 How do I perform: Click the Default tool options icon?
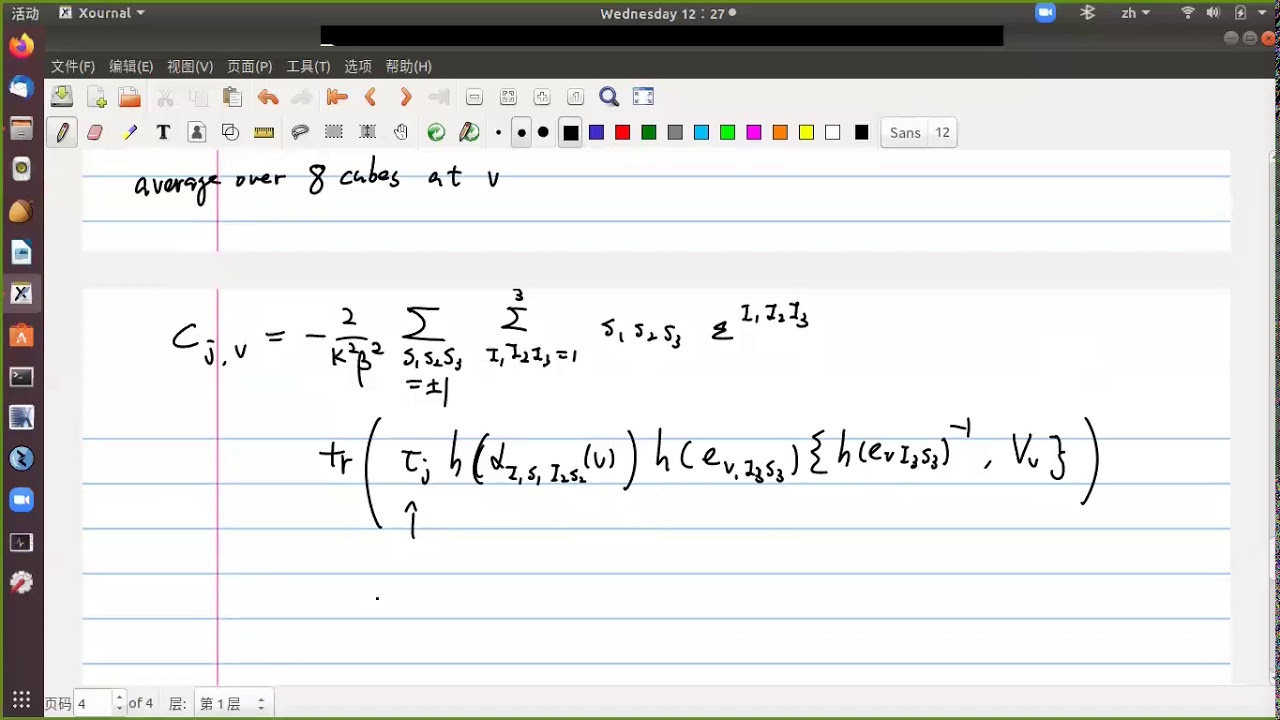[x=436, y=132]
